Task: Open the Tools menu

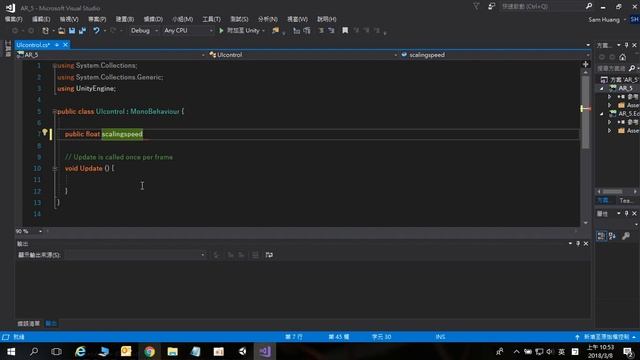Action: (211, 19)
